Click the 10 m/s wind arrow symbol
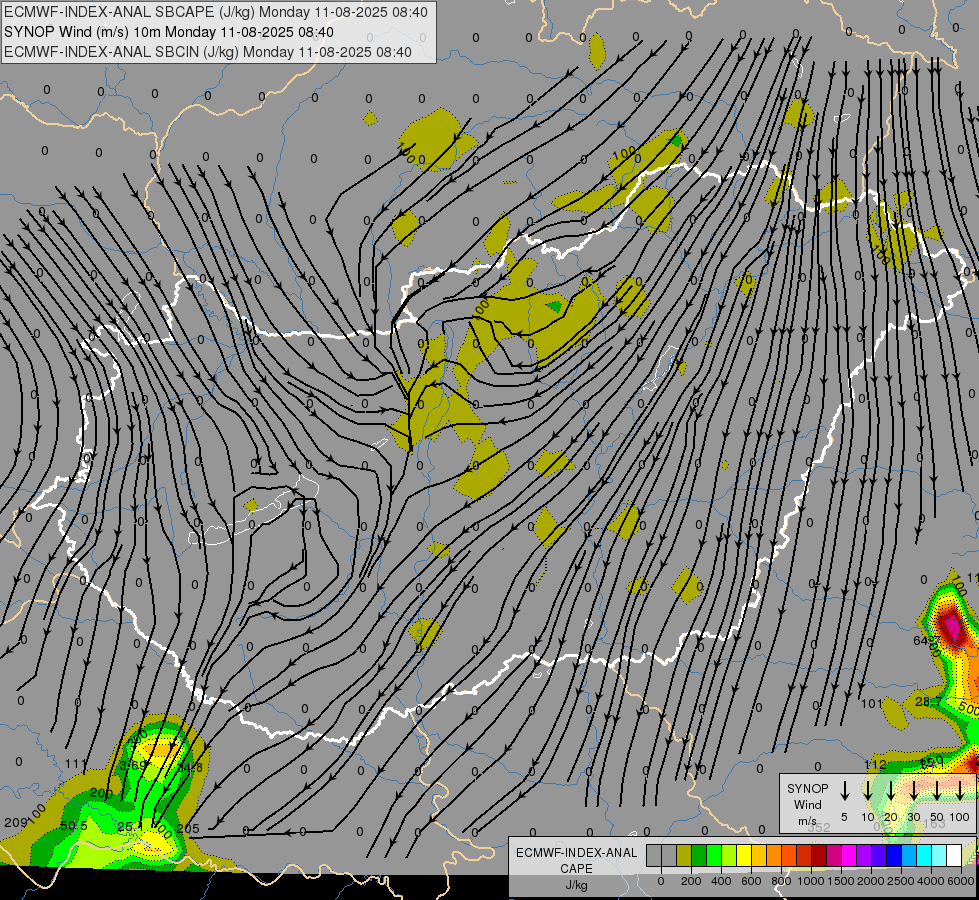Viewport: 979px width, 900px height. 868,790
